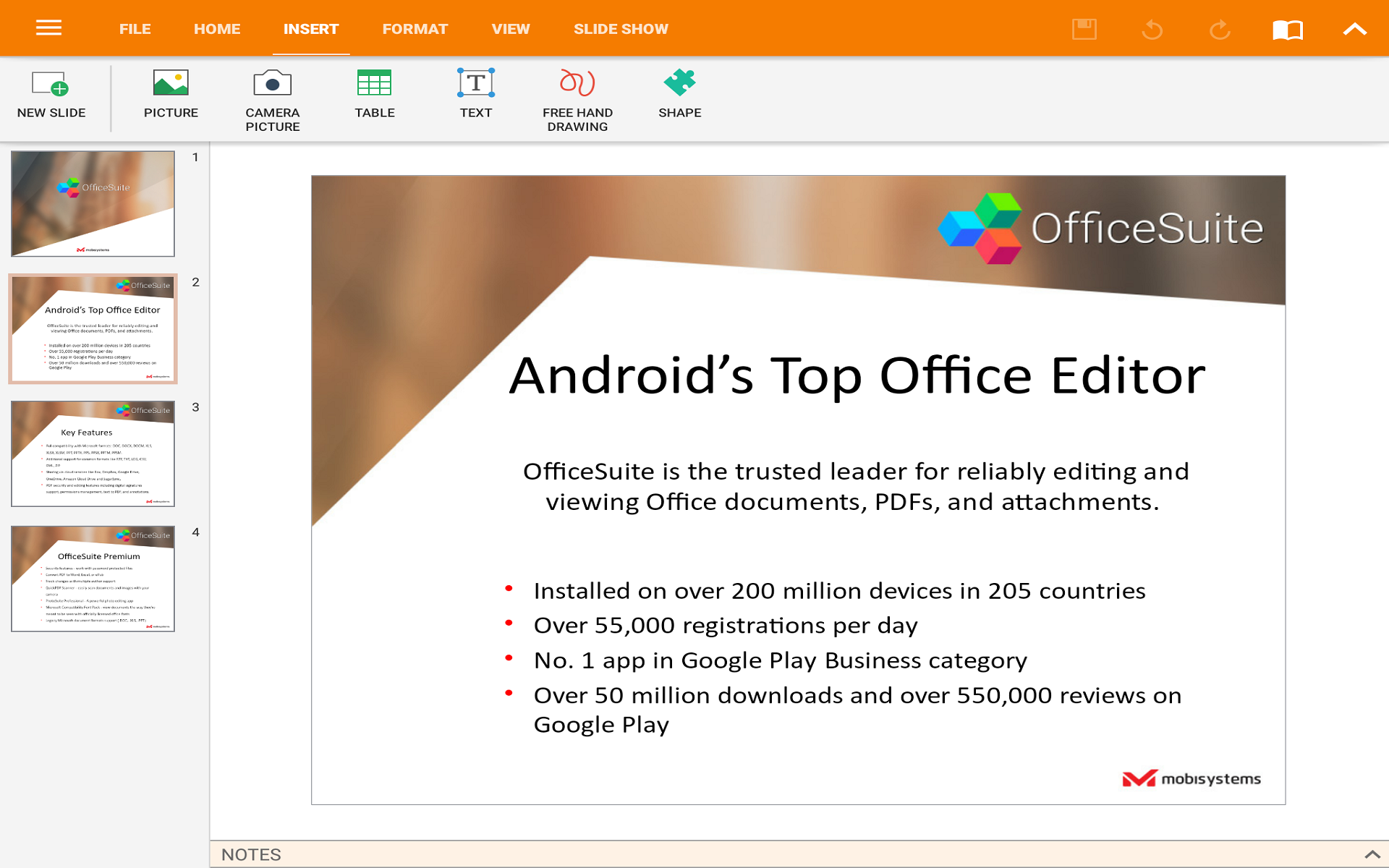
Task: Insert a Text box
Action: (475, 94)
